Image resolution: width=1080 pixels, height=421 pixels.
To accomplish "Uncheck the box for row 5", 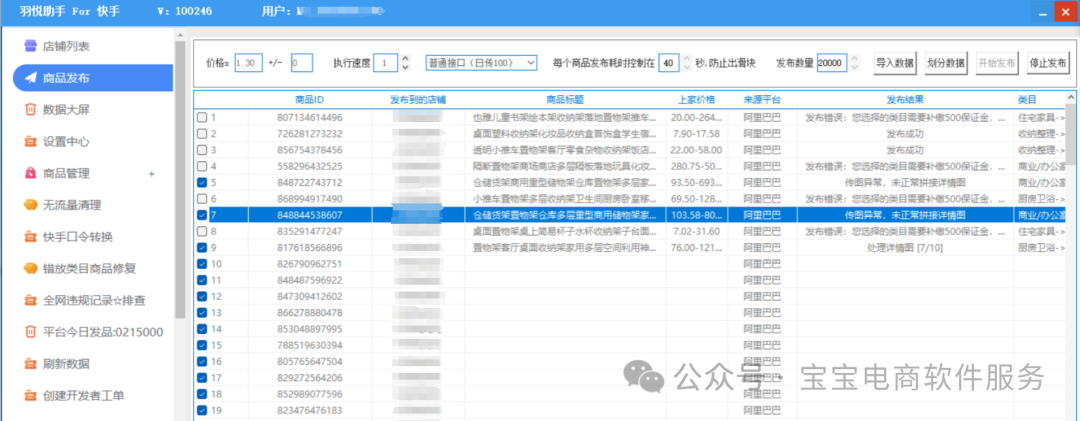I will tap(202, 183).
